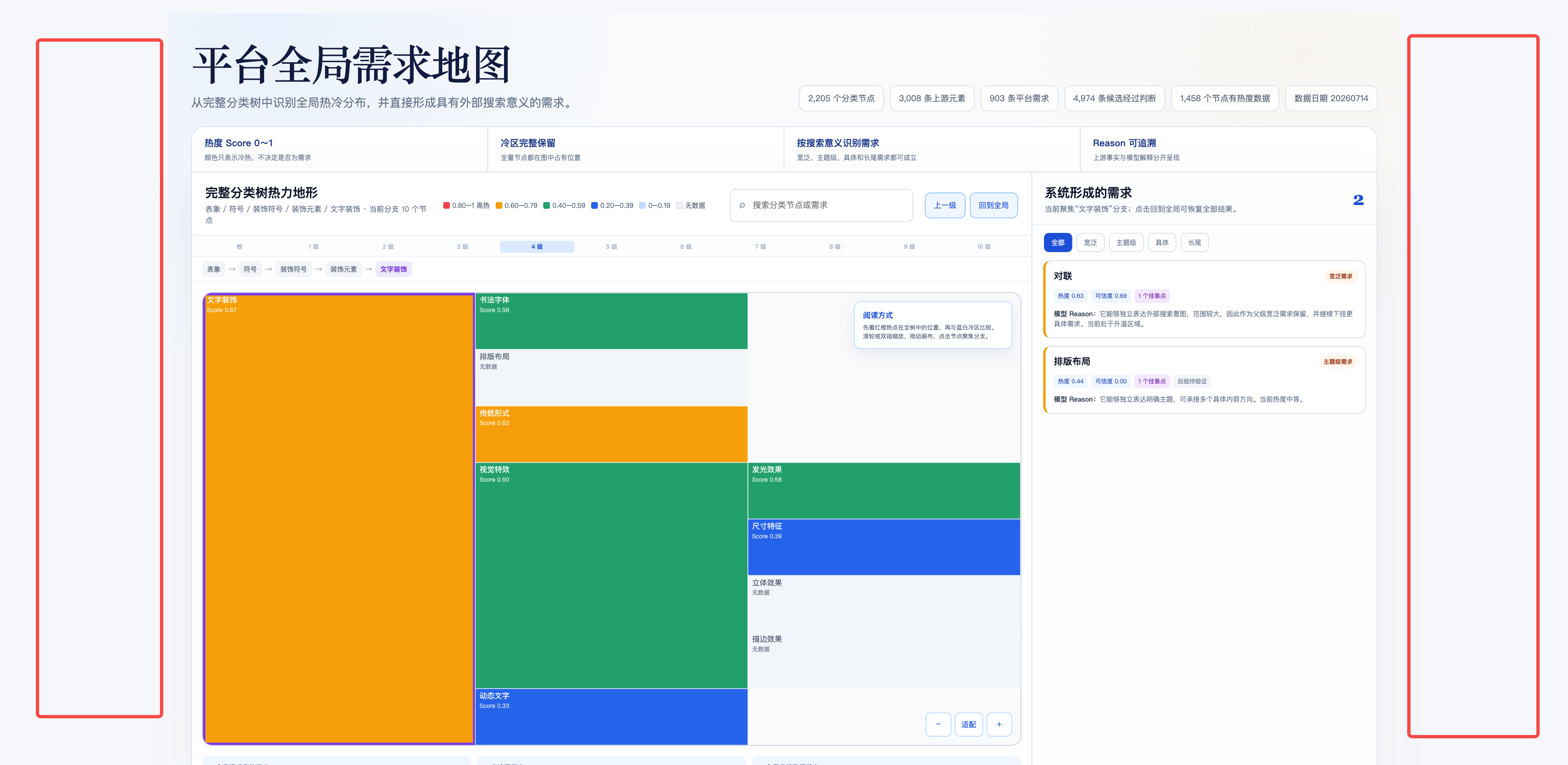Screen dimensions: 1568x765
Task: Click the search nodes or demands field
Action: [x=821, y=205]
